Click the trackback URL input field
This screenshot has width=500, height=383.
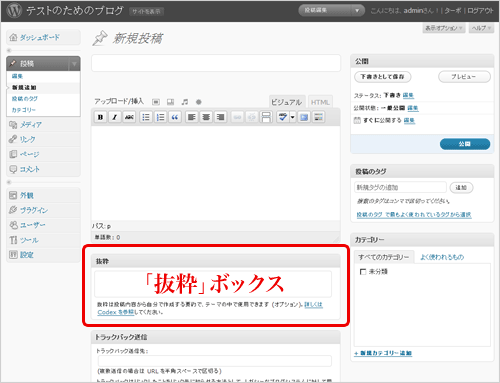coord(215,361)
